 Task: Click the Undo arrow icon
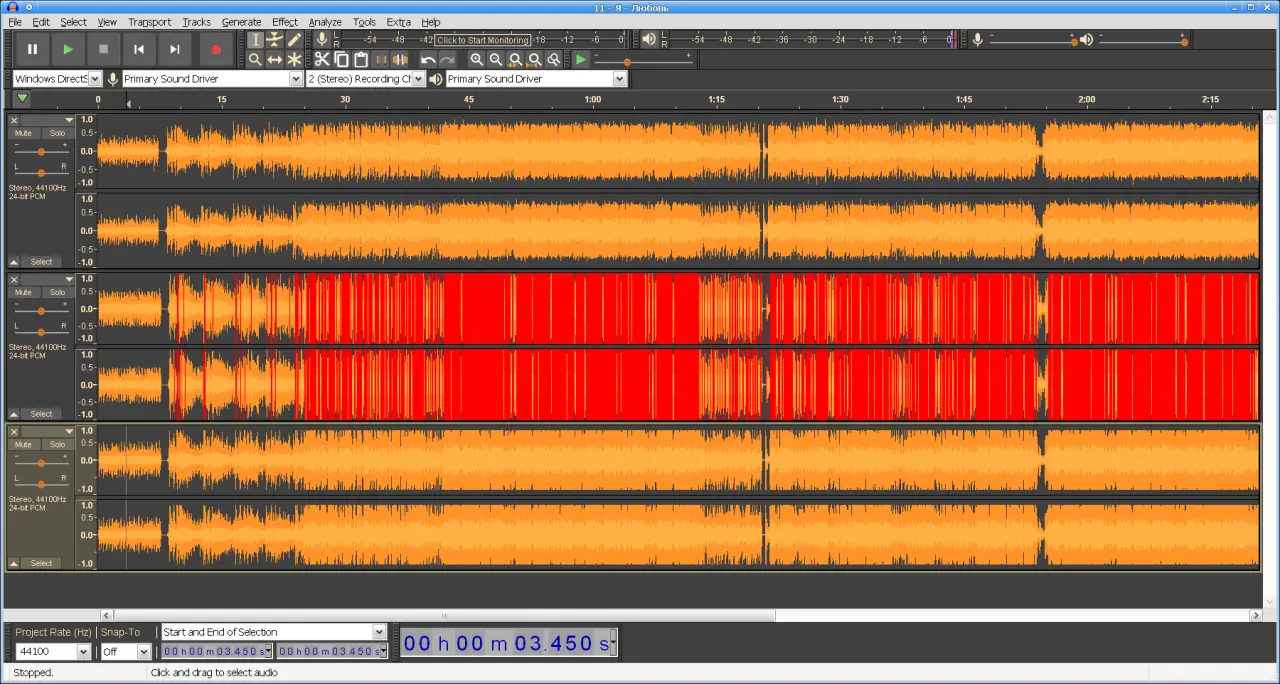coord(428,59)
